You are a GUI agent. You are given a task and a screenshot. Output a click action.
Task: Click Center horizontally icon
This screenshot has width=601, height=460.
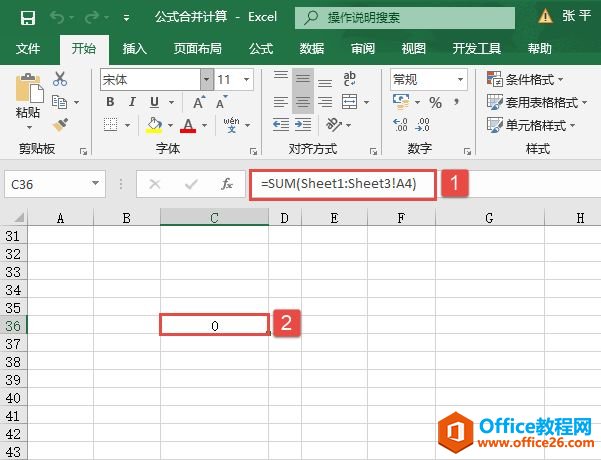coord(303,102)
